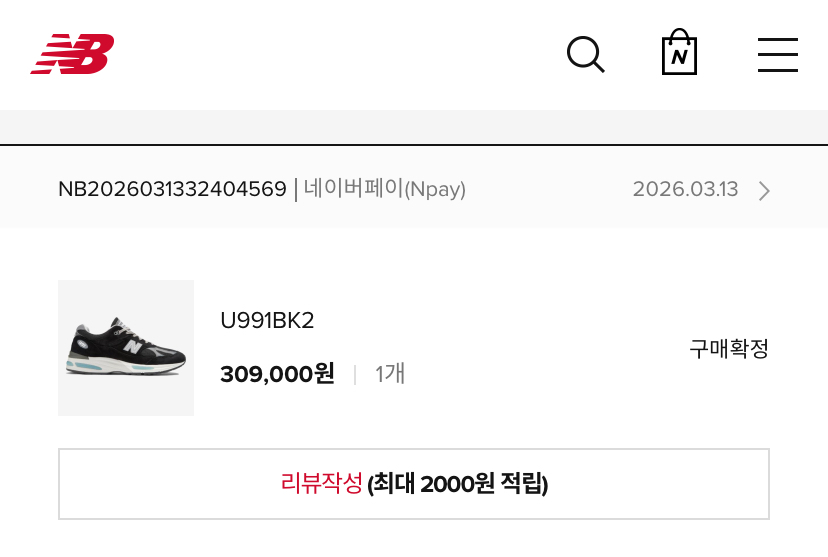This screenshot has height=557, width=828.
Task: Click the 1개 quantity text
Action: point(390,374)
